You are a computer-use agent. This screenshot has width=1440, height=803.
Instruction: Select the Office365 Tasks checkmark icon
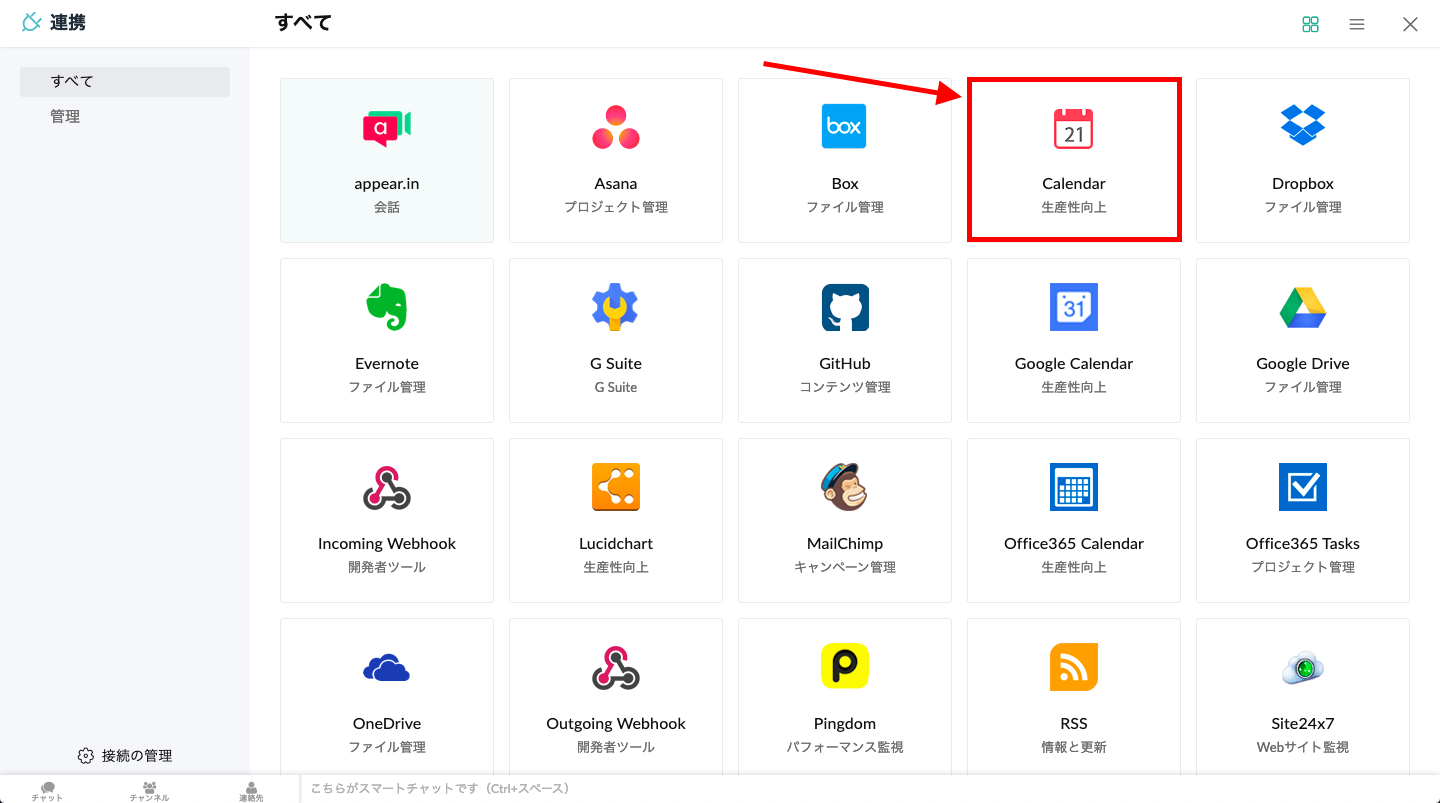[1303, 487]
